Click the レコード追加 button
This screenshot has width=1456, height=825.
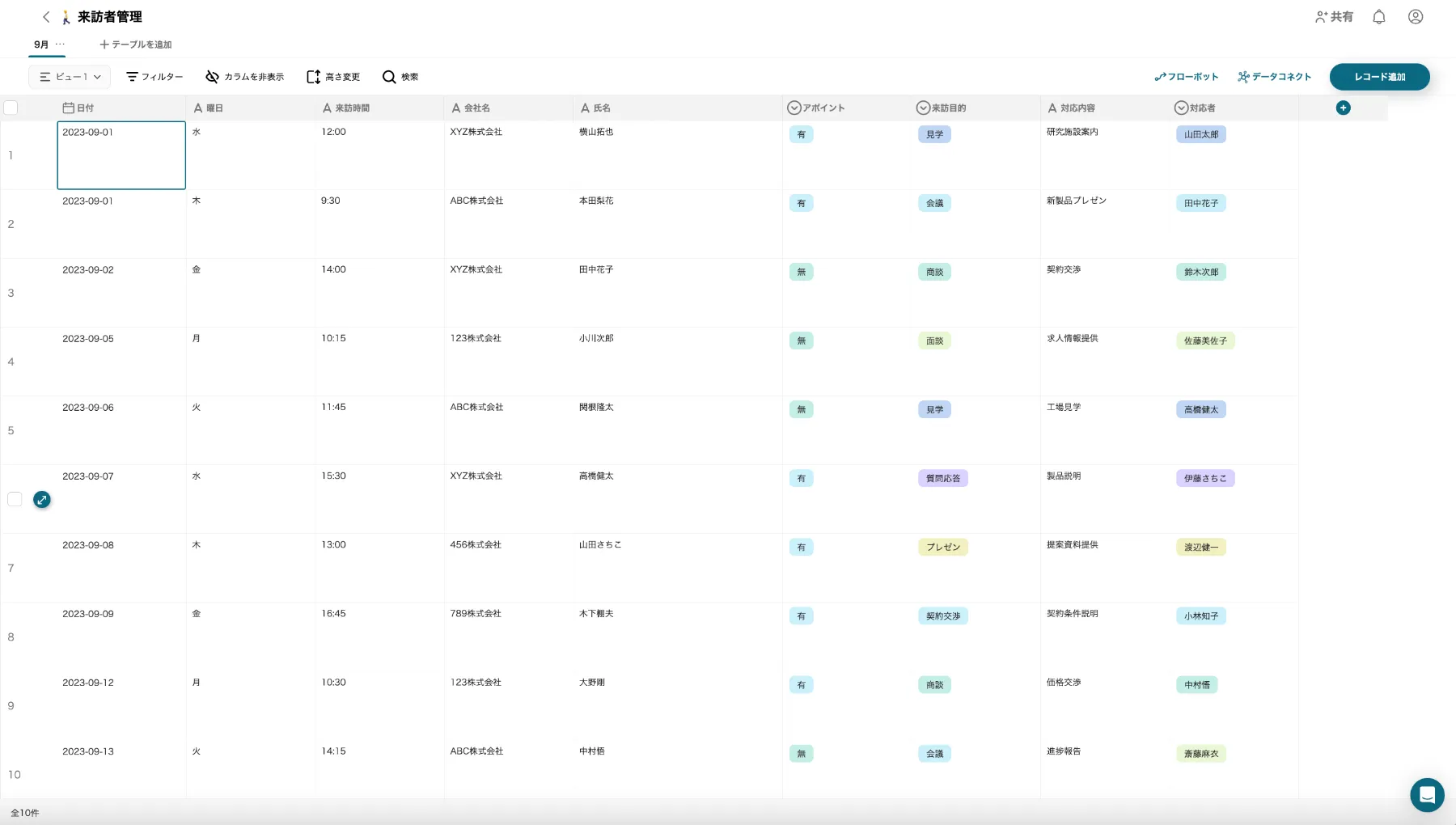pos(1379,77)
